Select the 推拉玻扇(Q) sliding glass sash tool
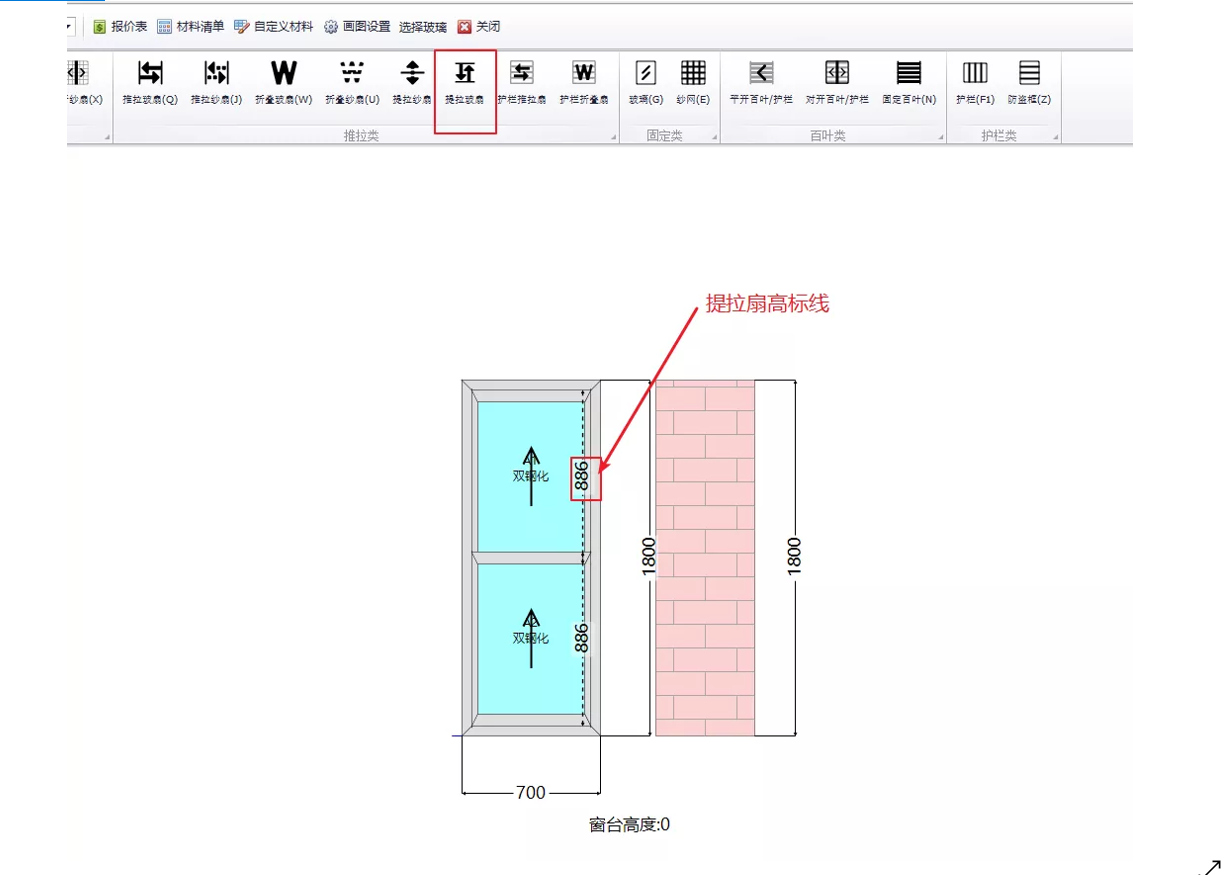The height and width of the screenshot is (875, 1232). pos(150,82)
